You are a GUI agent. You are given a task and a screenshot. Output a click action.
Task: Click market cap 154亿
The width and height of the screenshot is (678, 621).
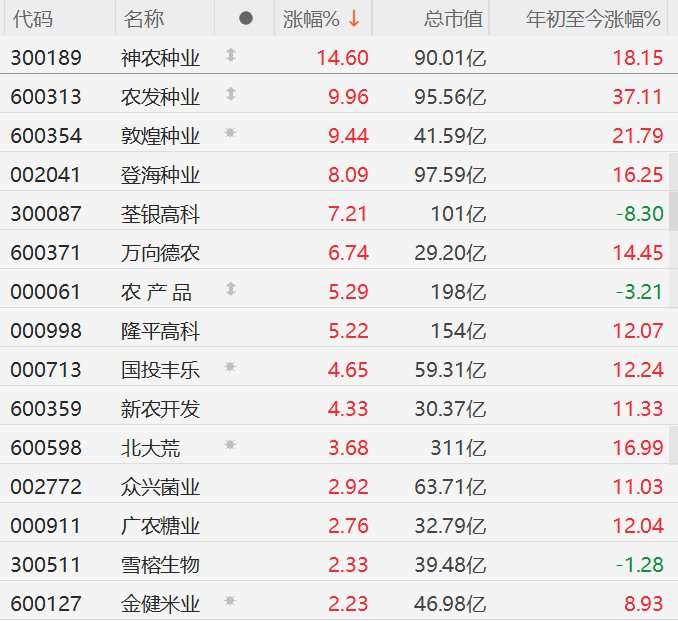coord(458,332)
